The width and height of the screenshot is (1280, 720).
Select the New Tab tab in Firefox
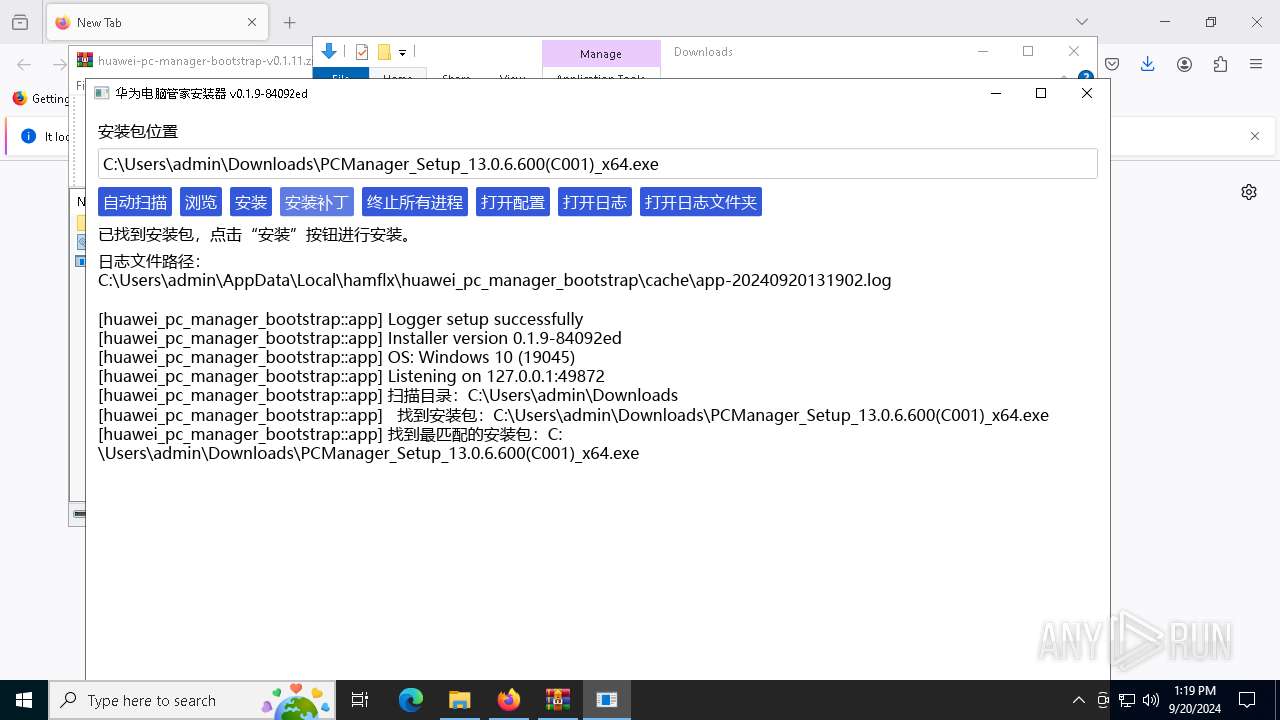[155, 22]
